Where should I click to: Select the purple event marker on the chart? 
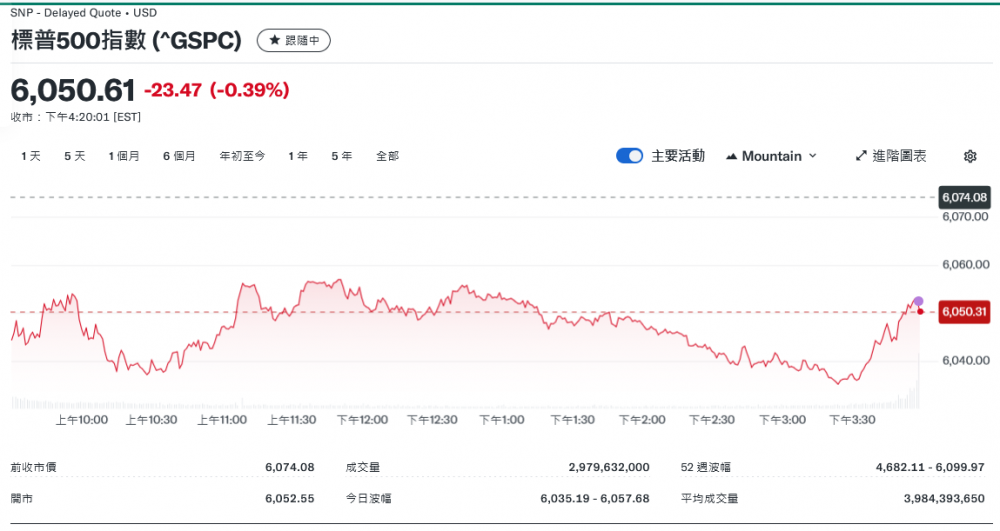coord(918,301)
